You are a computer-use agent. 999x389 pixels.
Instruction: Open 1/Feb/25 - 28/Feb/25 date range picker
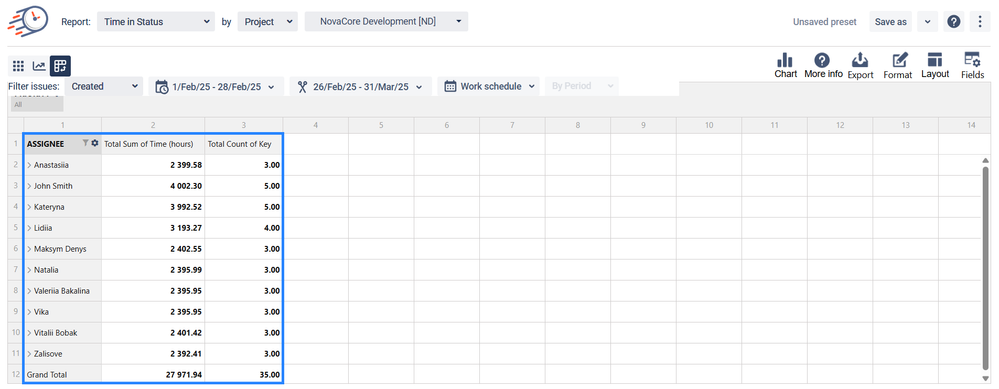[x=215, y=87]
